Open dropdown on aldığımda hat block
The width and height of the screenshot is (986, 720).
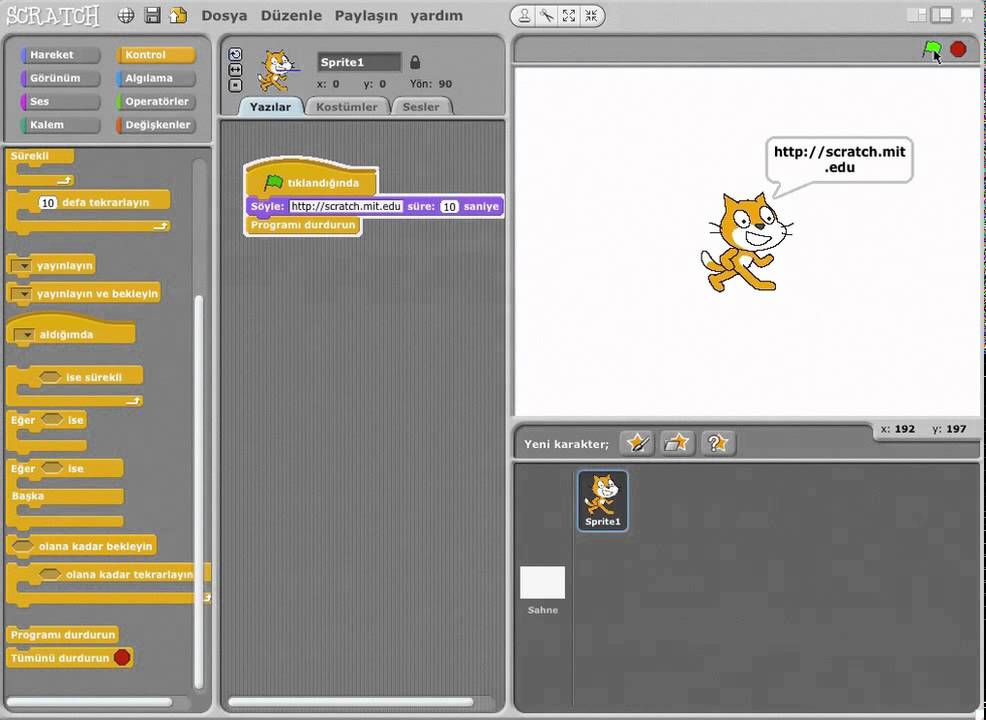25,335
